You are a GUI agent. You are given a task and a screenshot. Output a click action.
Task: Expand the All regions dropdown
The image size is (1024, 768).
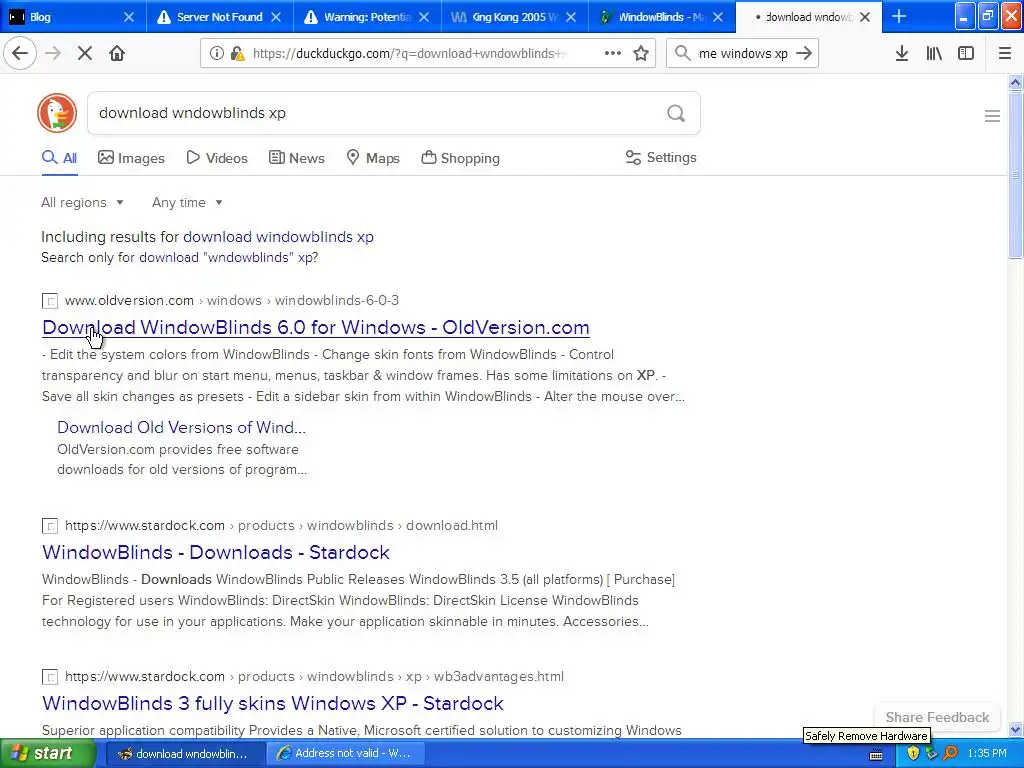[82, 202]
